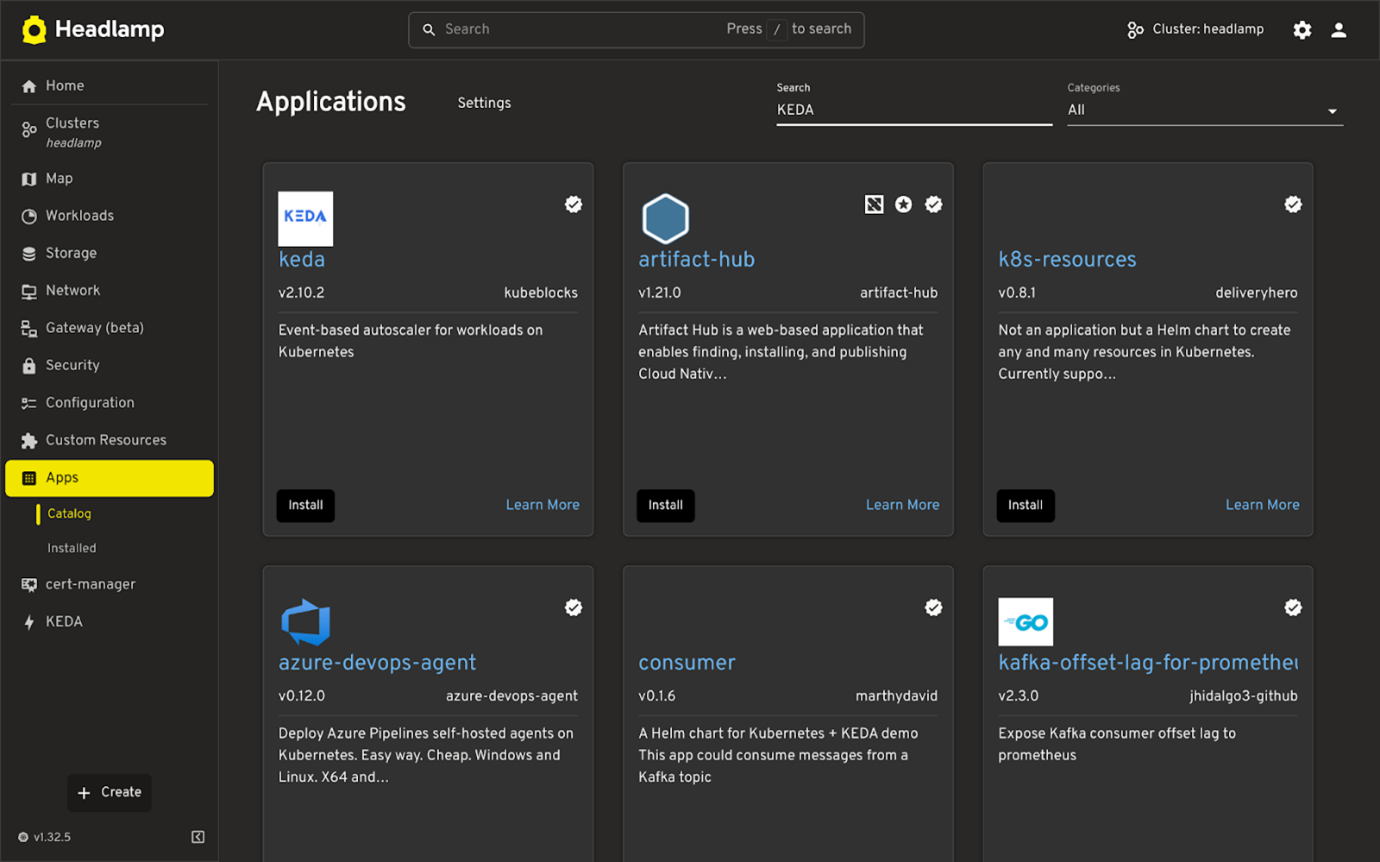1380x862 pixels.
Task: Click version v2.10.2 on keda card
Action: point(302,293)
